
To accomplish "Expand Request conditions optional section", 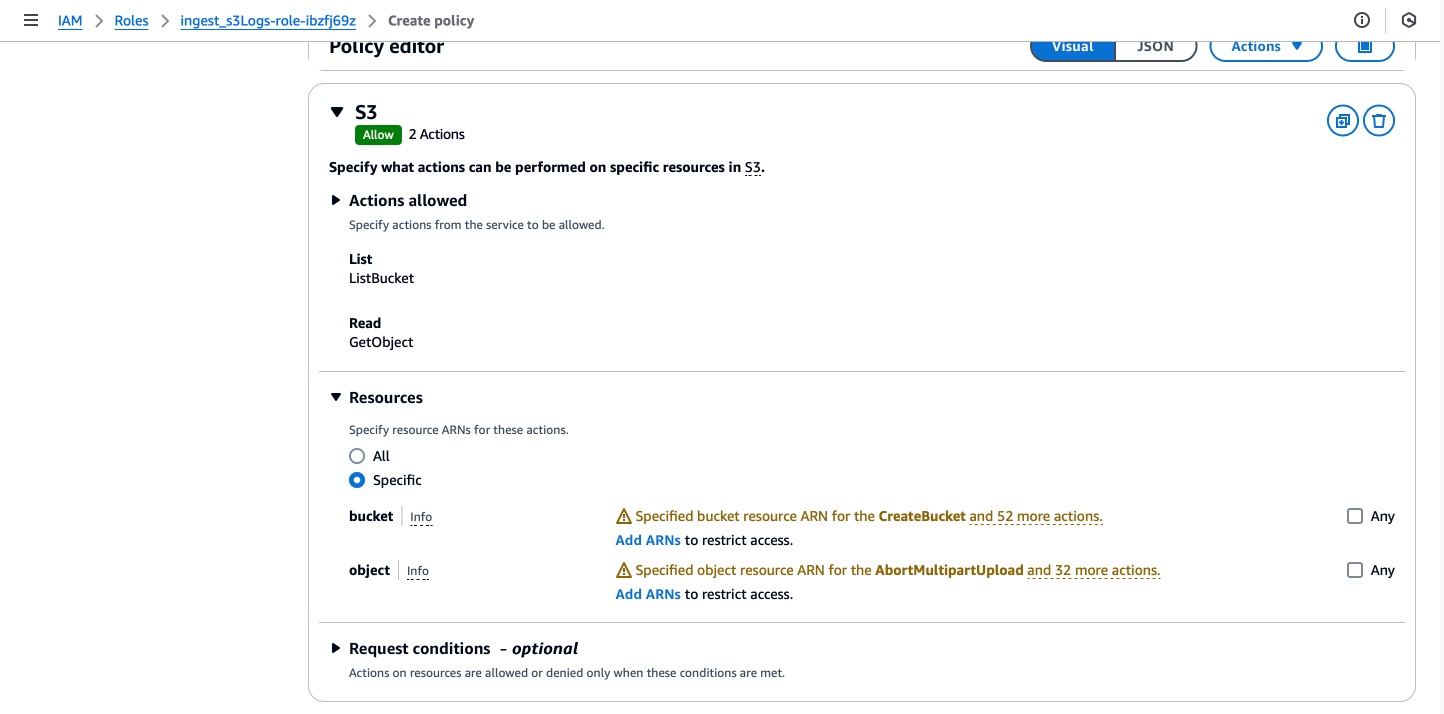I will point(336,649).
